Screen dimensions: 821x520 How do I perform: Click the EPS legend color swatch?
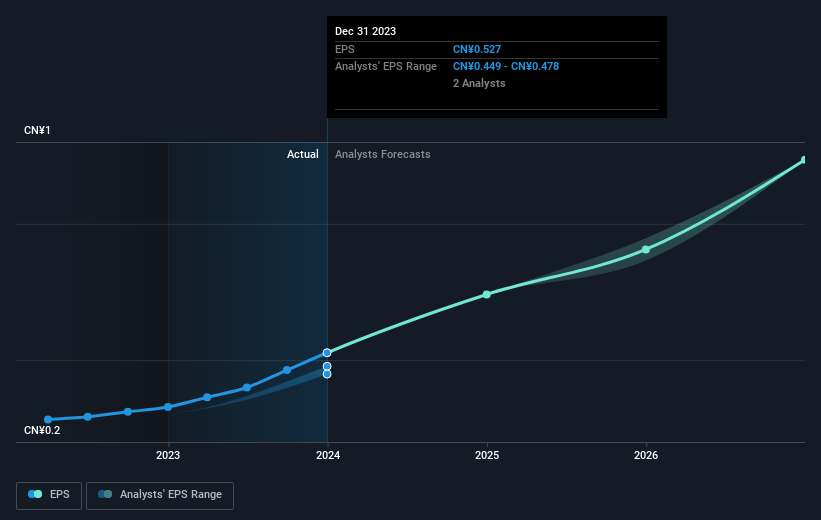point(35,494)
